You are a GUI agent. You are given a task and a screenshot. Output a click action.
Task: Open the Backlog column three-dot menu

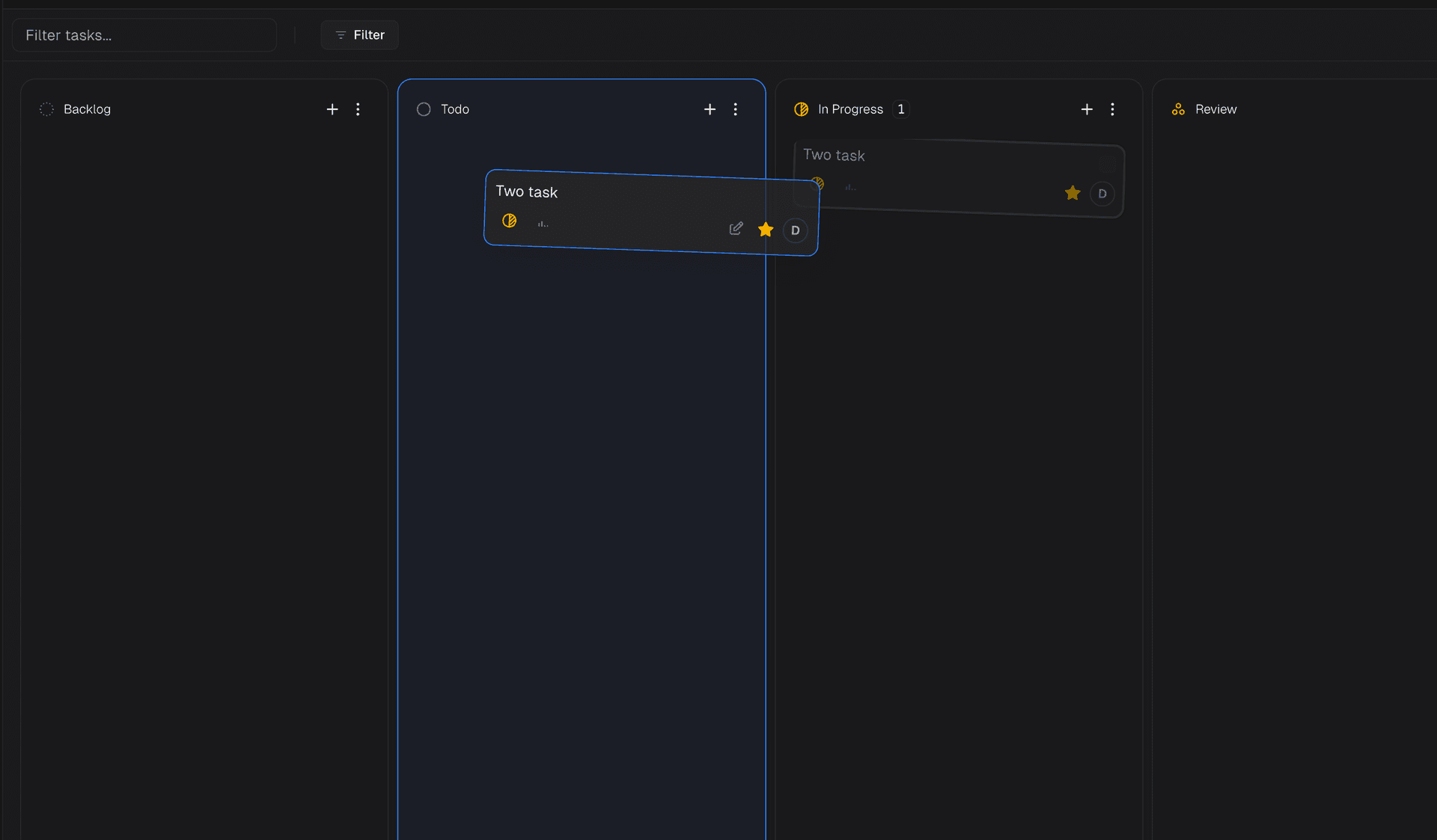tap(359, 109)
